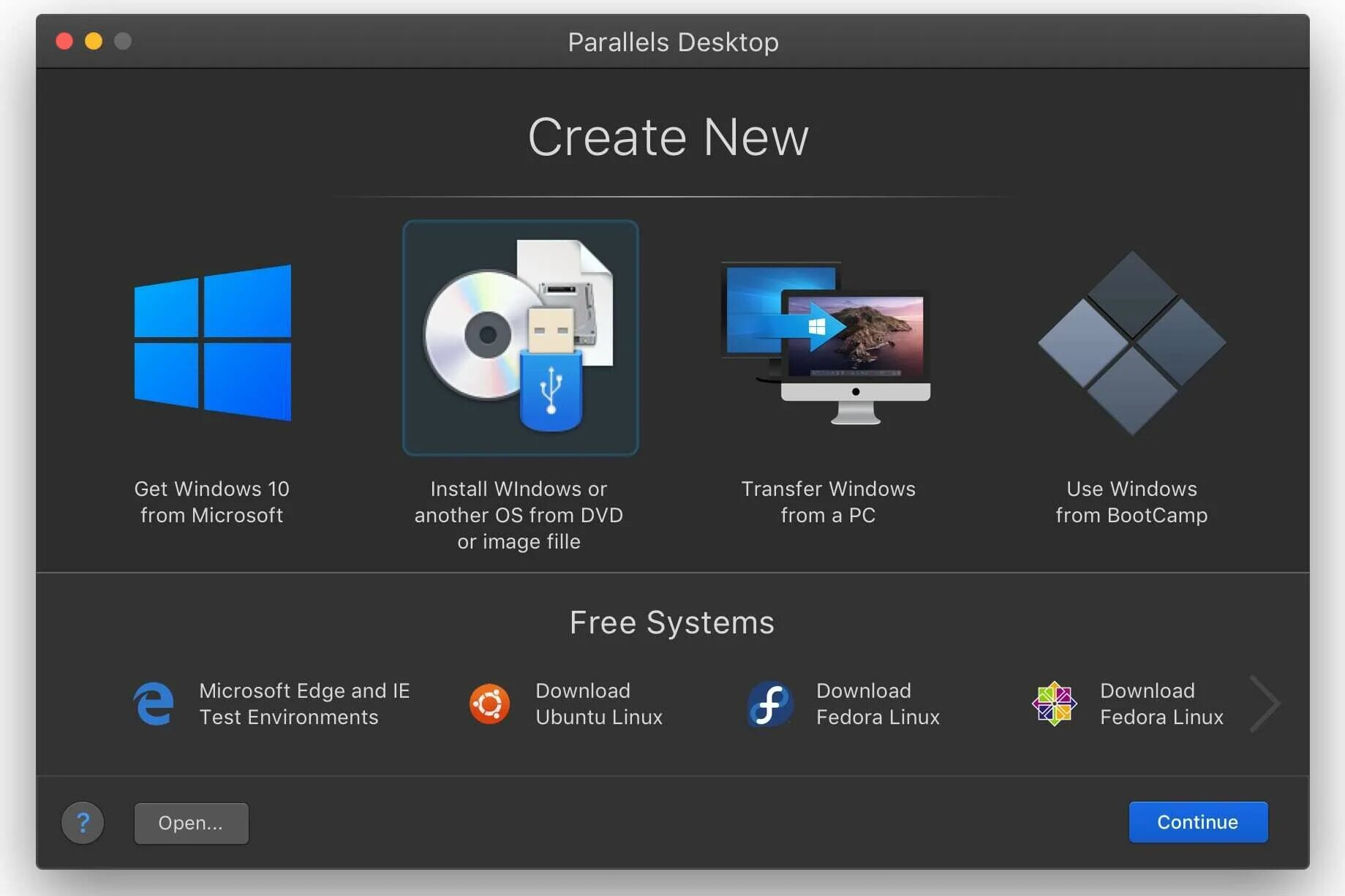Show more free systems with right chevron

[x=1265, y=704]
